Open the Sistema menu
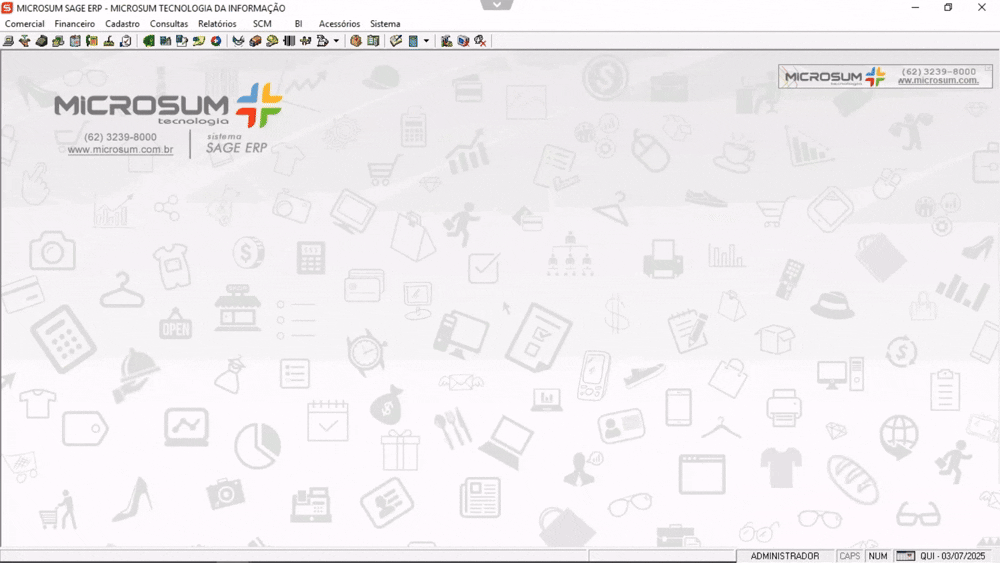 click(385, 24)
